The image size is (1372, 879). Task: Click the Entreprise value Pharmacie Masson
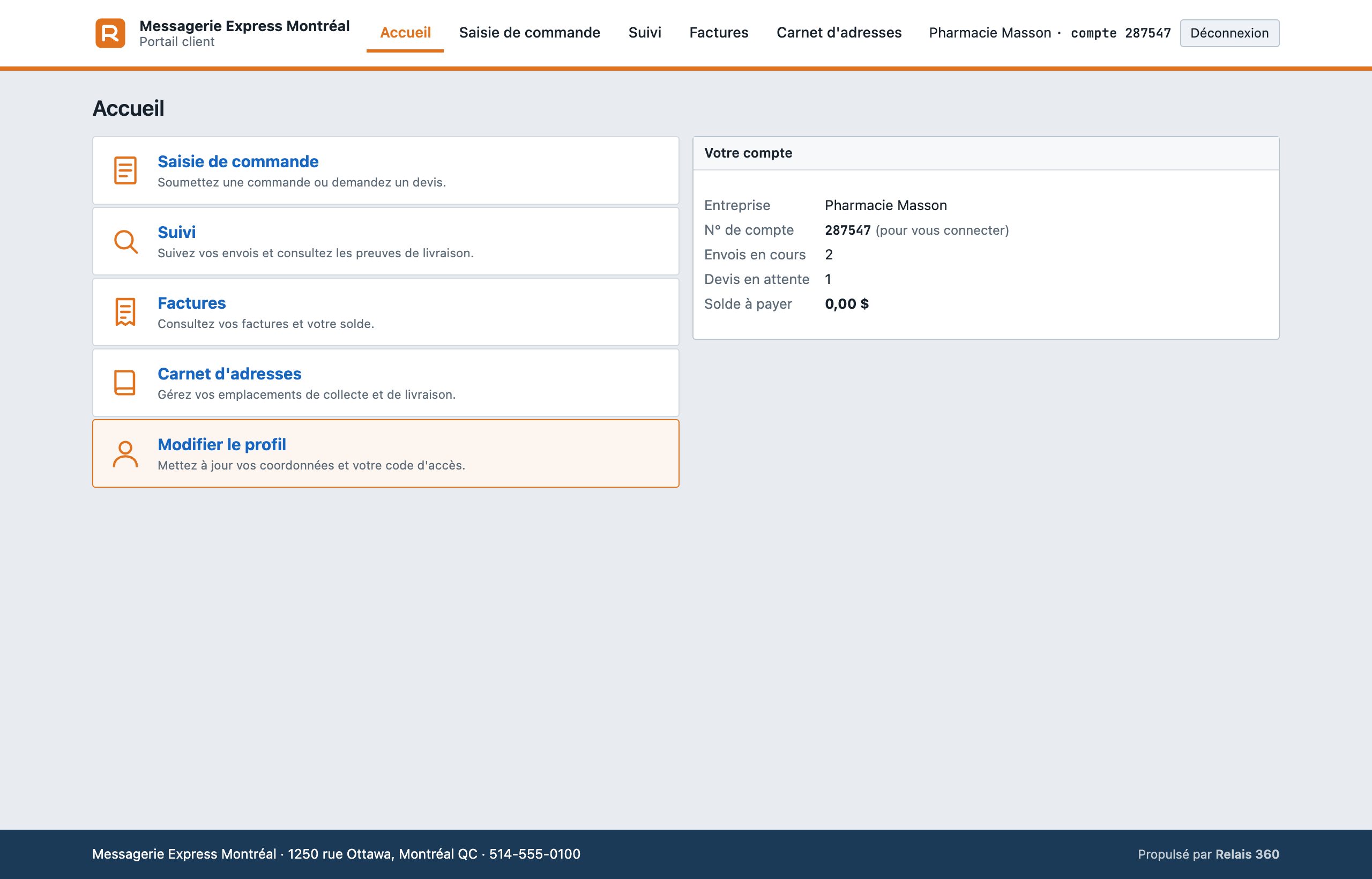click(886, 205)
